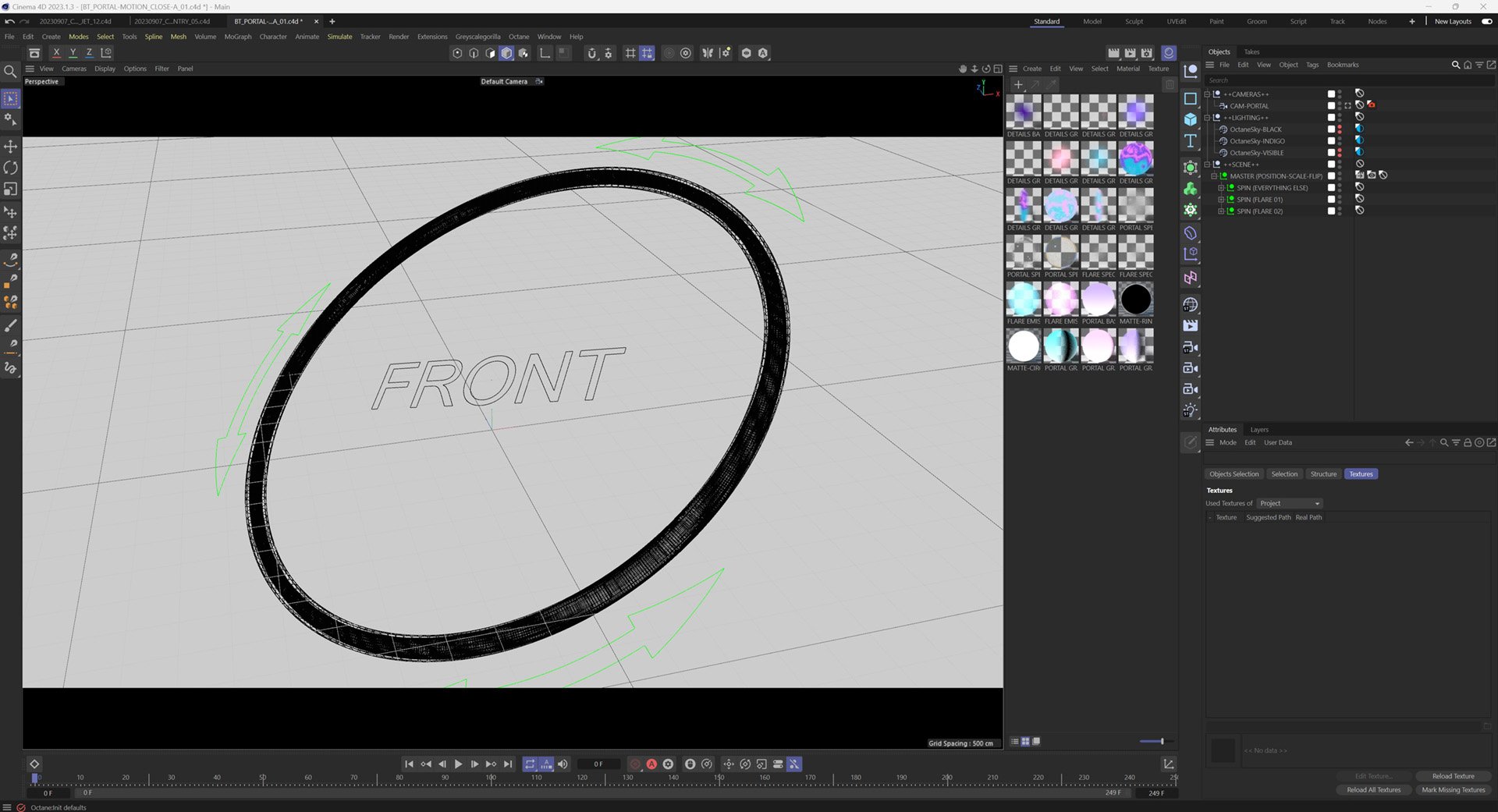
Task: Click the FLARE EMIS material thumbnail
Action: tap(1023, 300)
